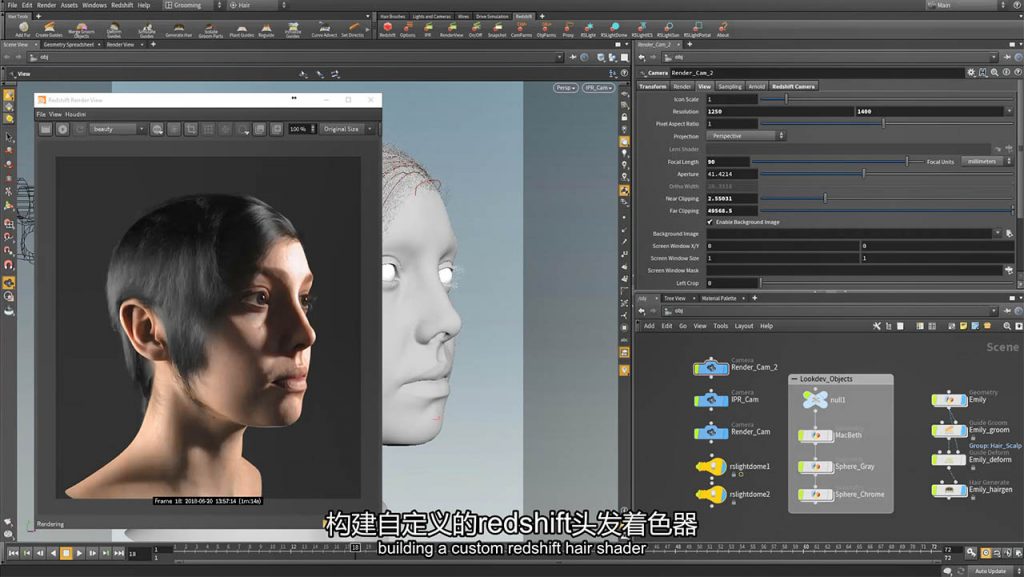The image size is (1024, 577).
Task: Click the Reguide shelf tool
Action: pyautogui.click(x=266, y=29)
